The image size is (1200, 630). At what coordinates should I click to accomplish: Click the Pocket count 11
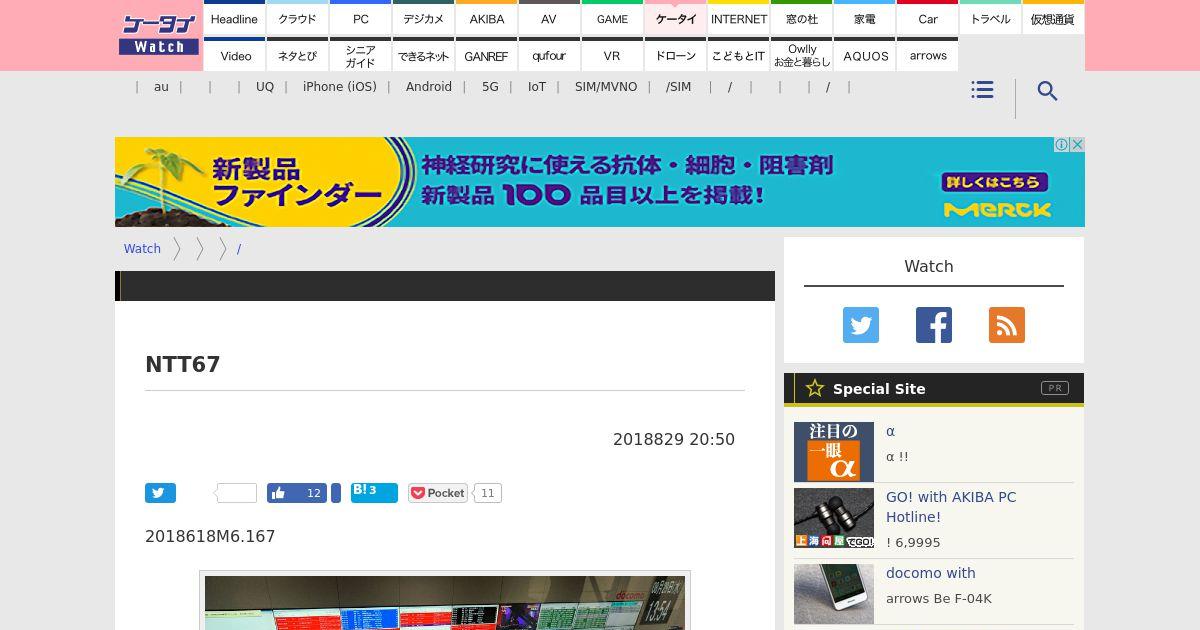487,493
